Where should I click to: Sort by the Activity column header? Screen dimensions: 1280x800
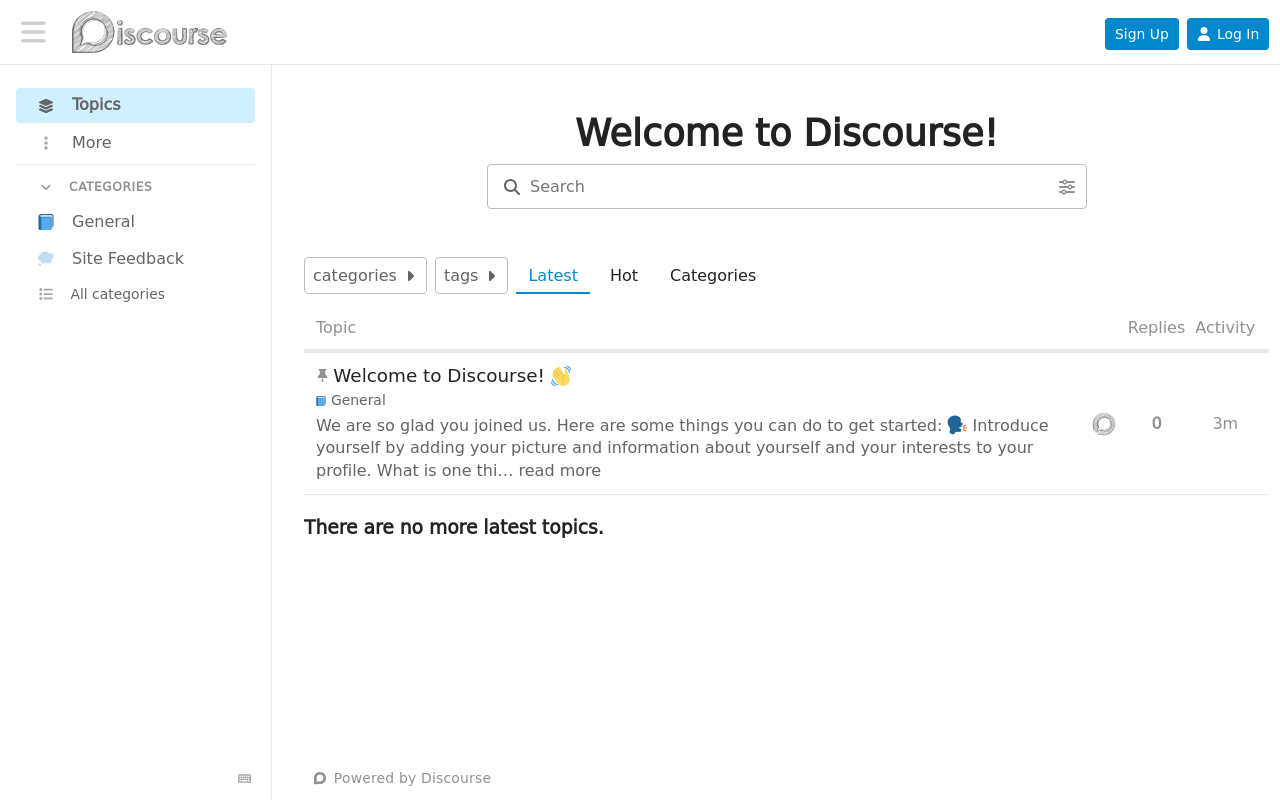tap(1225, 328)
